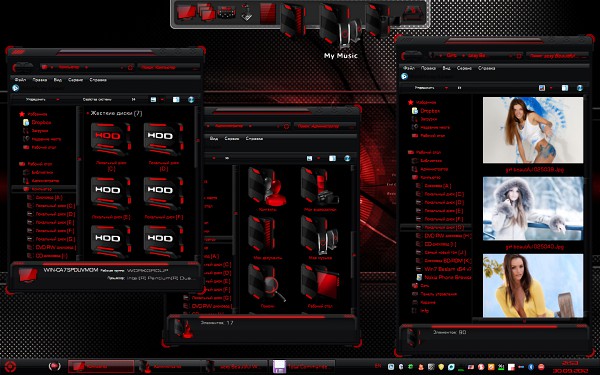Open Правка menu in Computer window
The width and height of the screenshot is (600, 375).
coord(39,80)
